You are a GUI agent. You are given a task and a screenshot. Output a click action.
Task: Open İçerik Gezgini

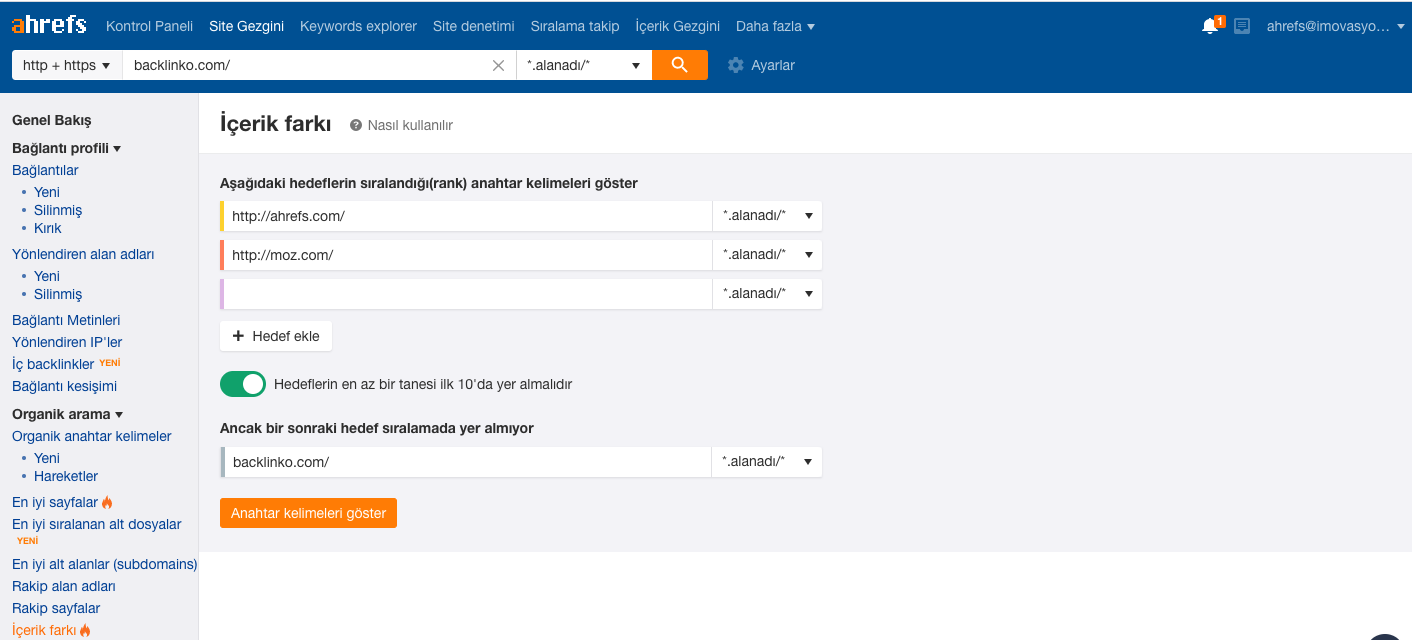(678, 26)
